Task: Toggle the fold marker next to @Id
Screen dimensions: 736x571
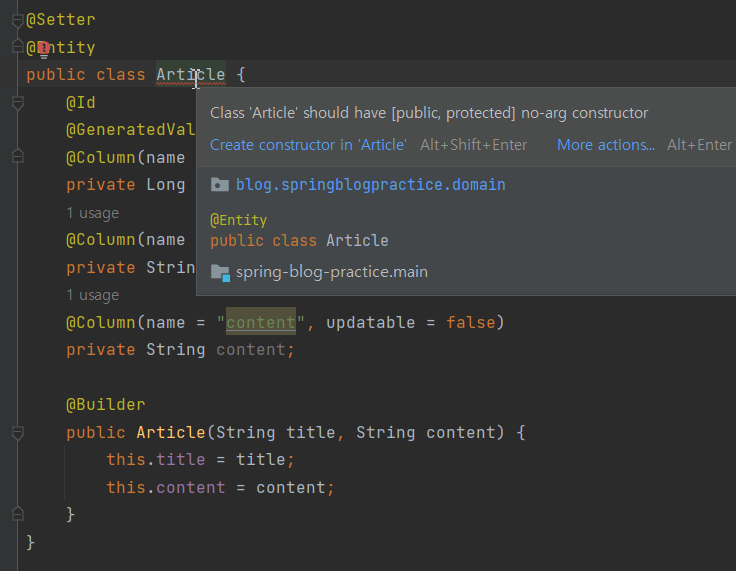Action: [x=17, y=103]
